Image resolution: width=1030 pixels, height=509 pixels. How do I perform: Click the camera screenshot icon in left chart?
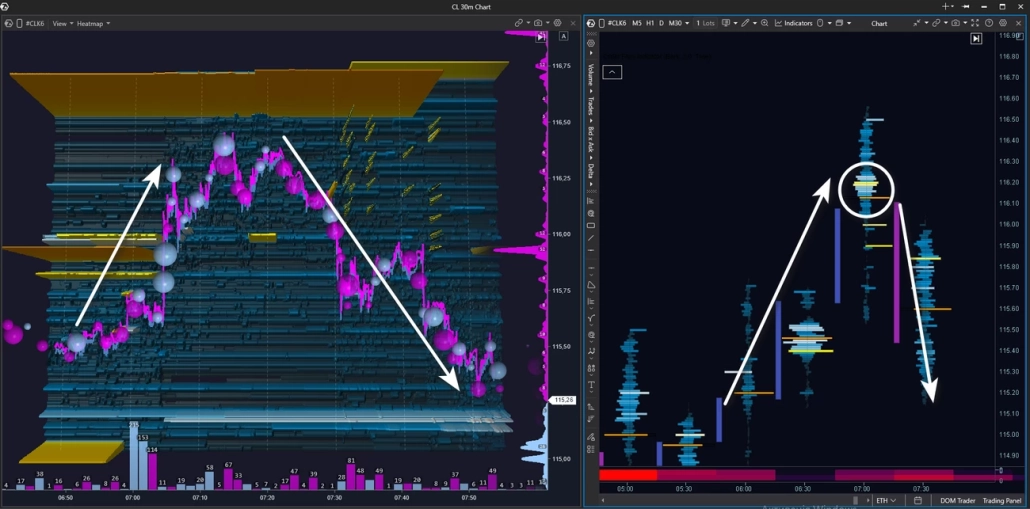538,23
